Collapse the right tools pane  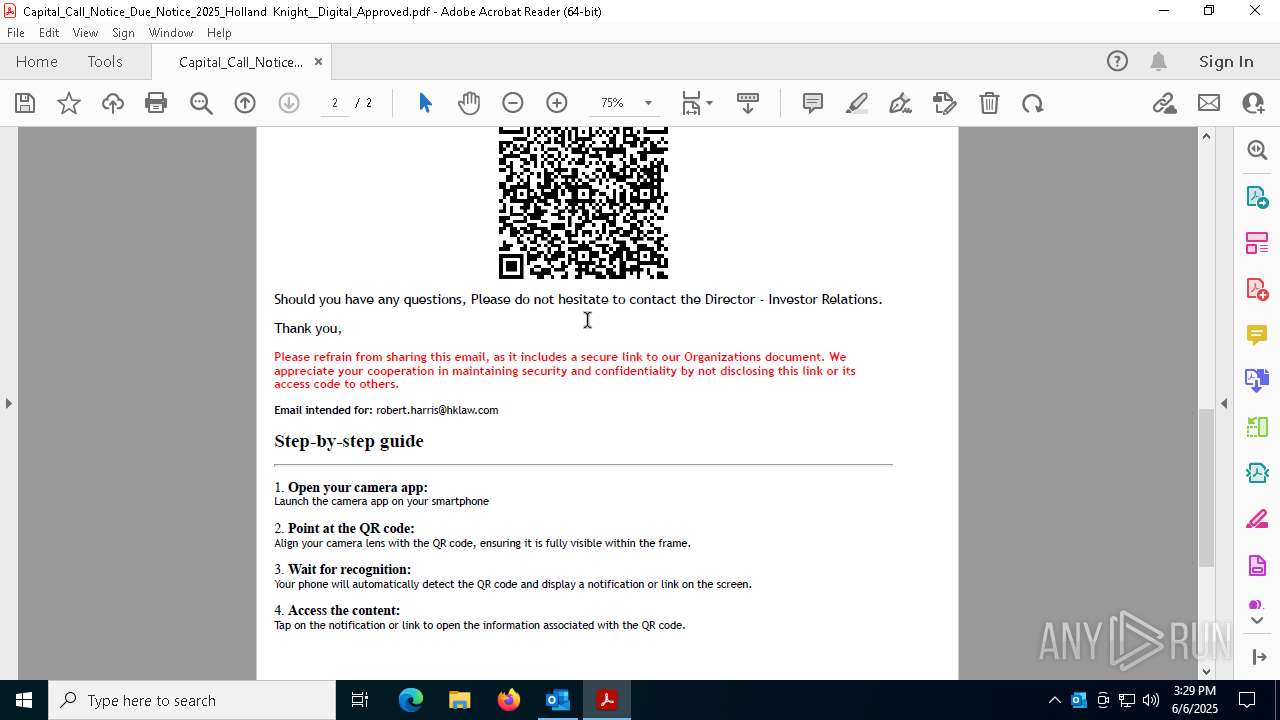1224,404
